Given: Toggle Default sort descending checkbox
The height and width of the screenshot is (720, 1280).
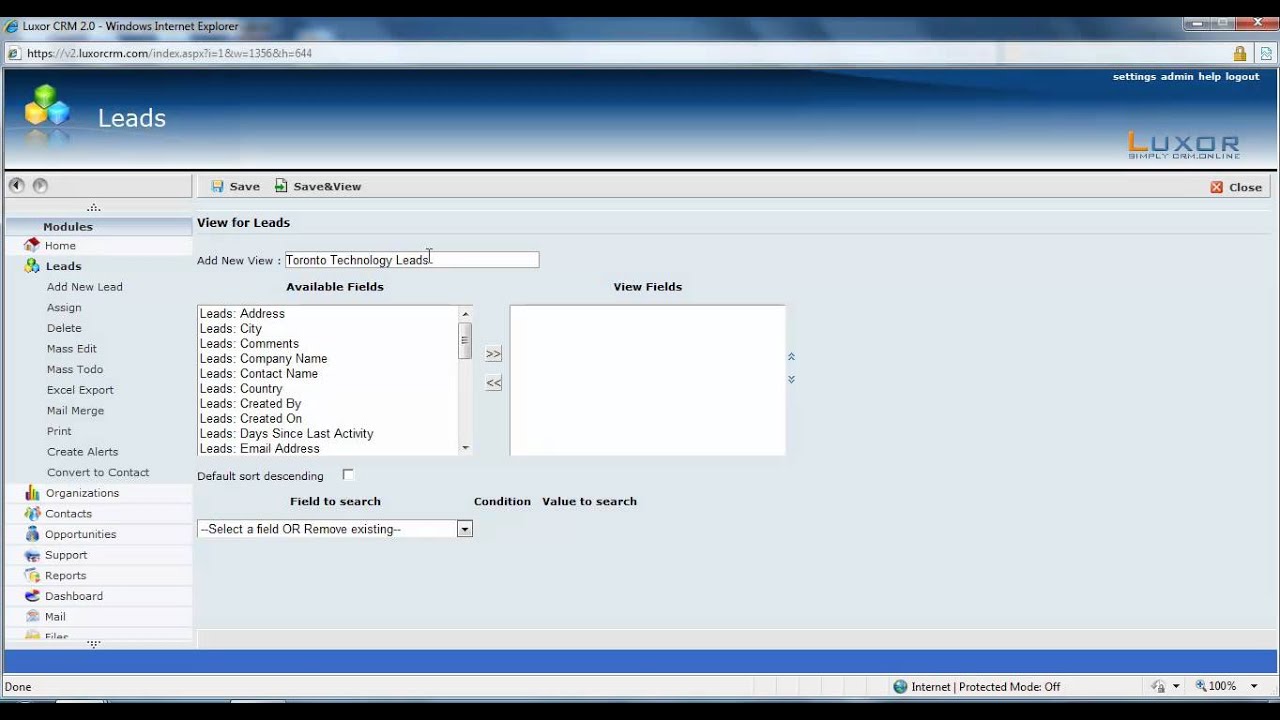Looking at the screenshot, I should [348, 475].
